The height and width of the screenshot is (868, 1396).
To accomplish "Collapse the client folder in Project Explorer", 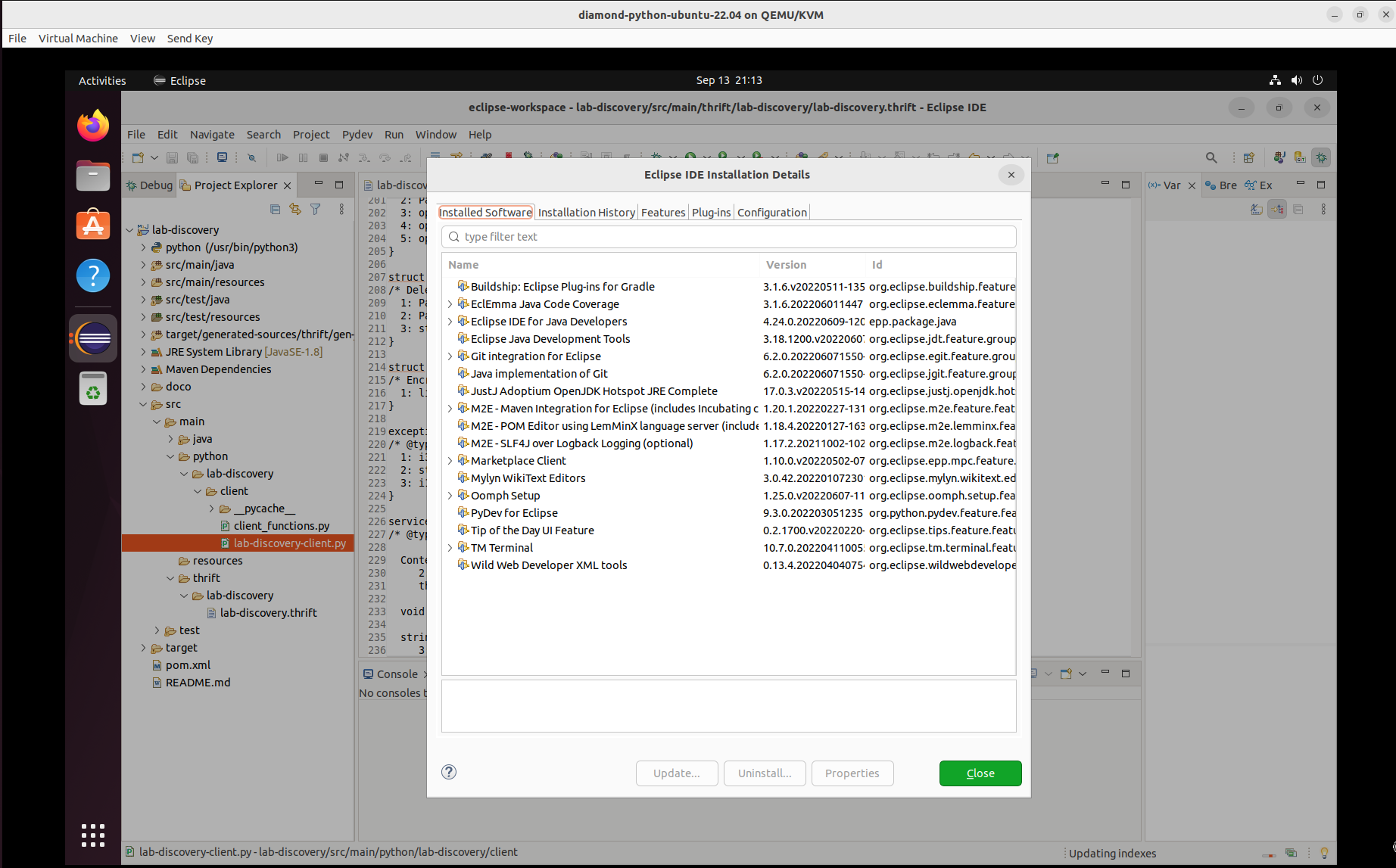I will click(198, 491).
